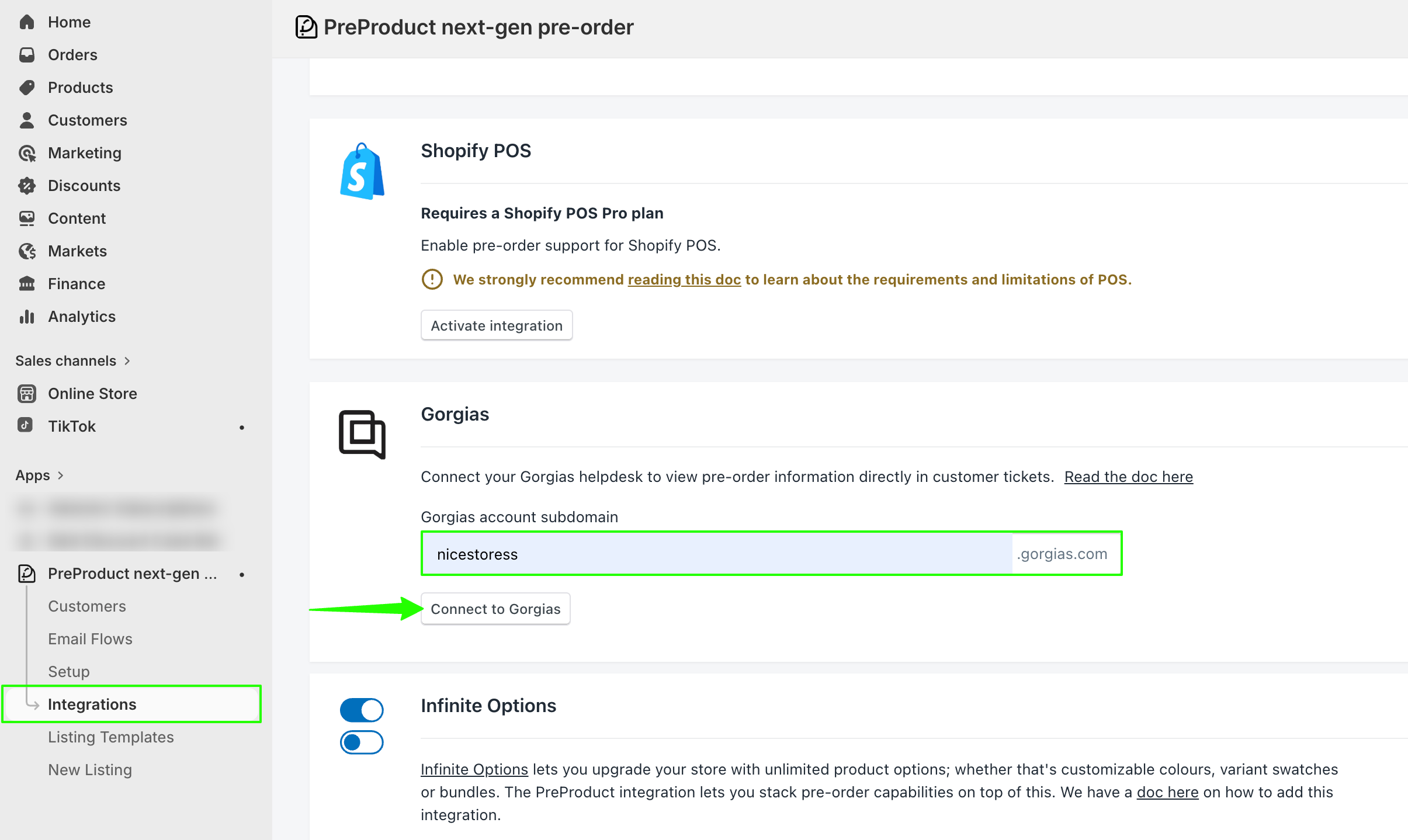Open Orders via its inbox icon

click(x=27, y=55)
